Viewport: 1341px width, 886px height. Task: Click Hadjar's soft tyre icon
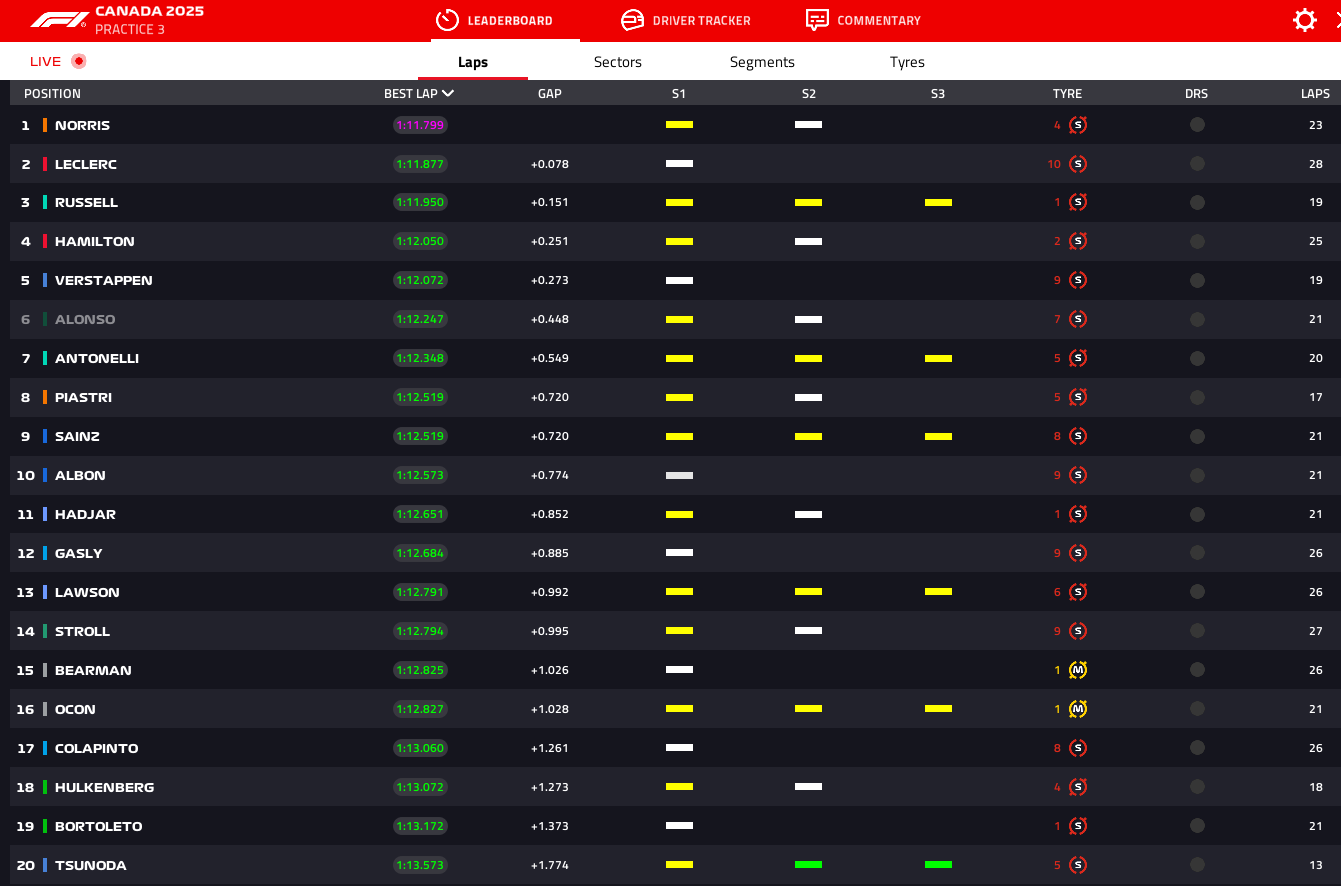pos(1077,514)
